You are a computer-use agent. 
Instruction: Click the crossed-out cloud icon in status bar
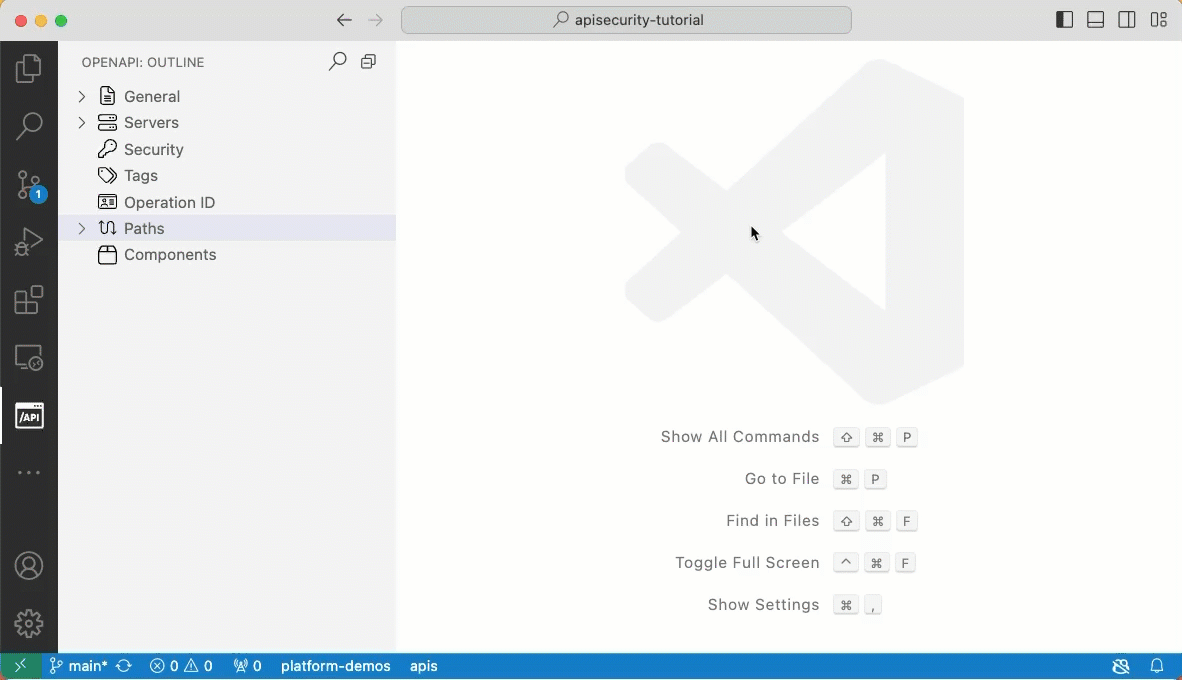tap(1121, 666)
